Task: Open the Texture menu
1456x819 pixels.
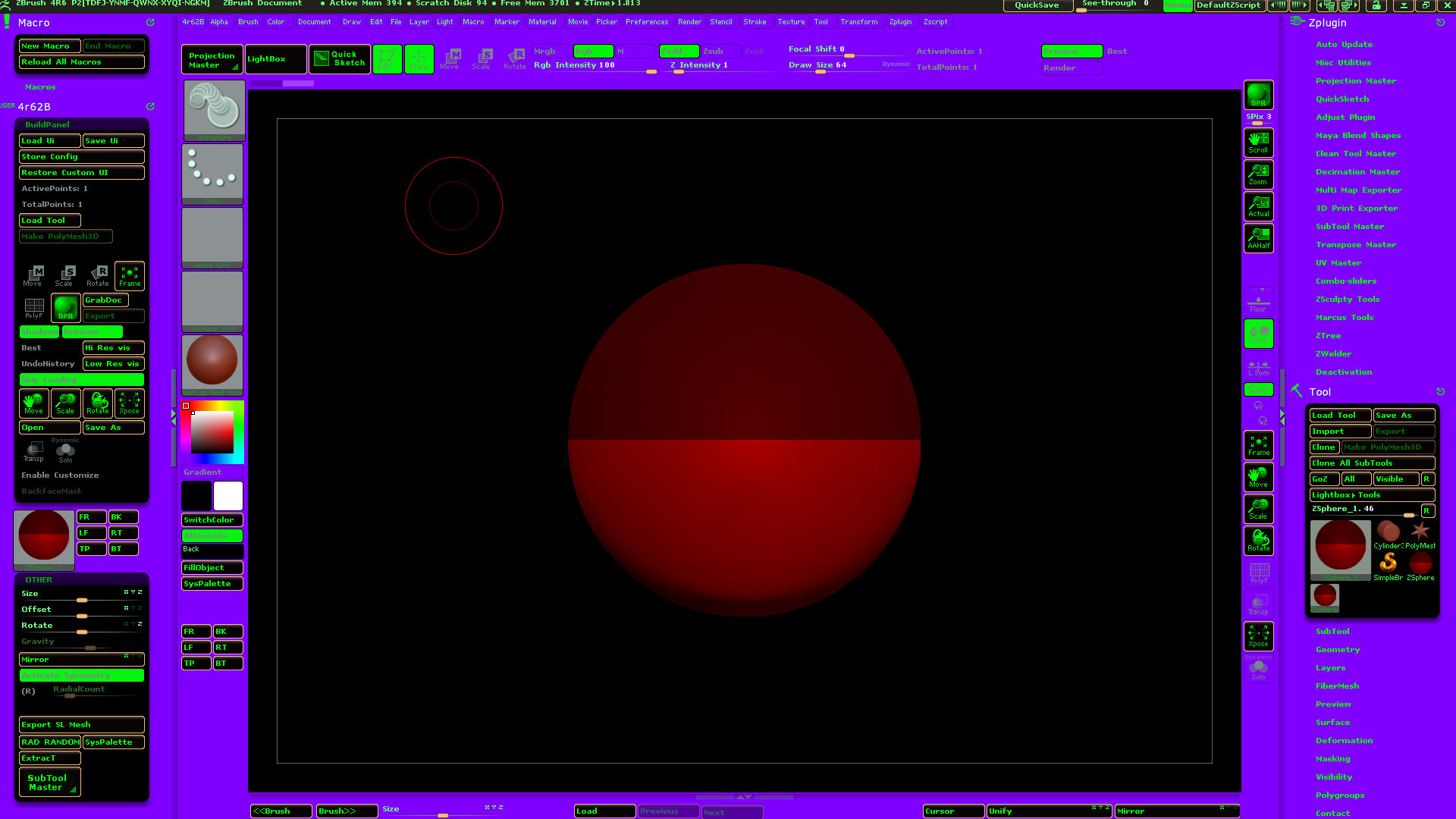Action: (x=790, y=21)
